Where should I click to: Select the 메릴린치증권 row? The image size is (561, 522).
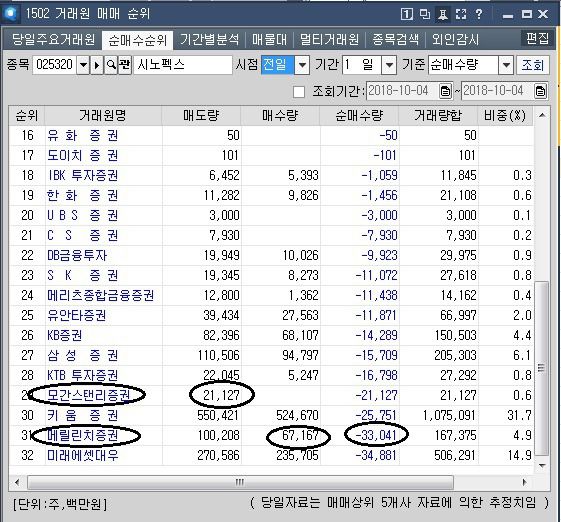tap(271, 436)
